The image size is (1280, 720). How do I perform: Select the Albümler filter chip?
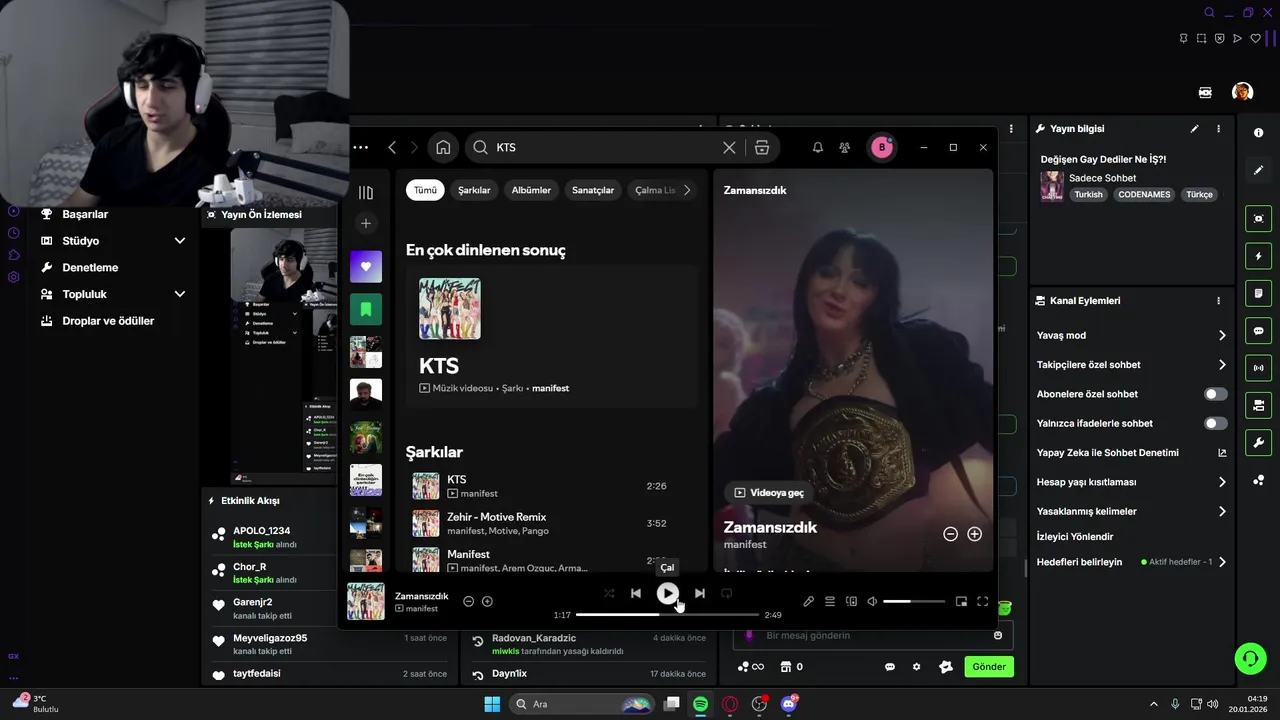coord(531,190)
